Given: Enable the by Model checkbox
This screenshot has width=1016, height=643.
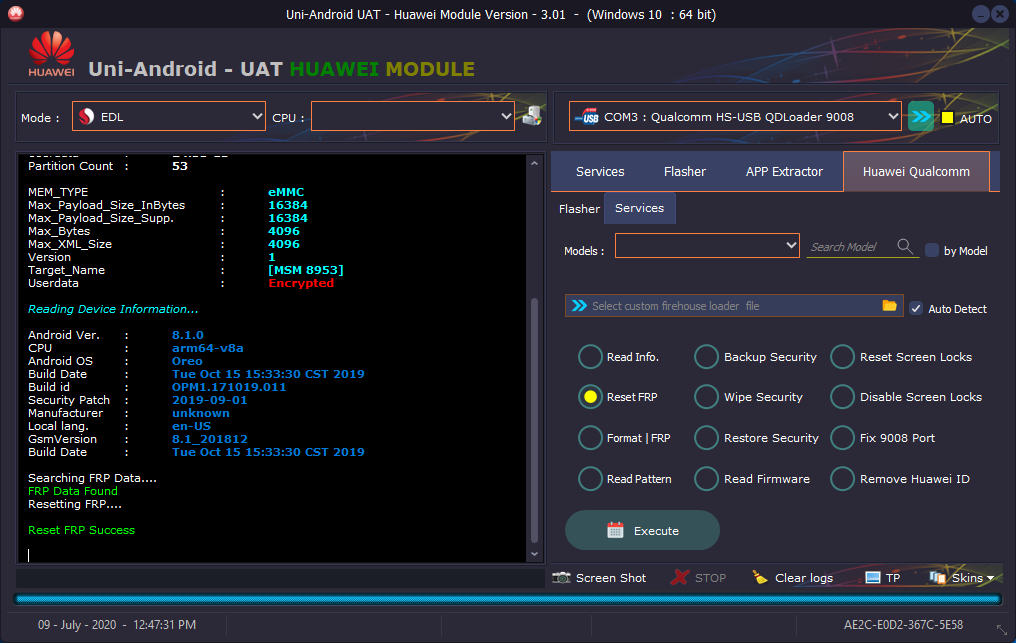Looking at the screenshot, I should click(932, 250).
